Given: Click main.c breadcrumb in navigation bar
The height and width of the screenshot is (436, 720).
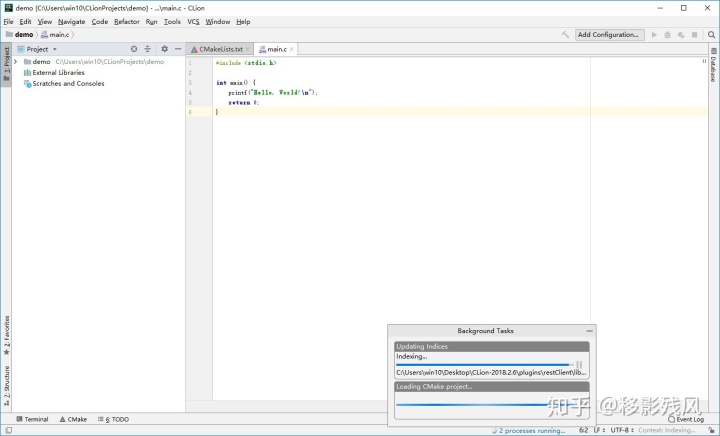Looking at the screenshot, I should (55, 35).
